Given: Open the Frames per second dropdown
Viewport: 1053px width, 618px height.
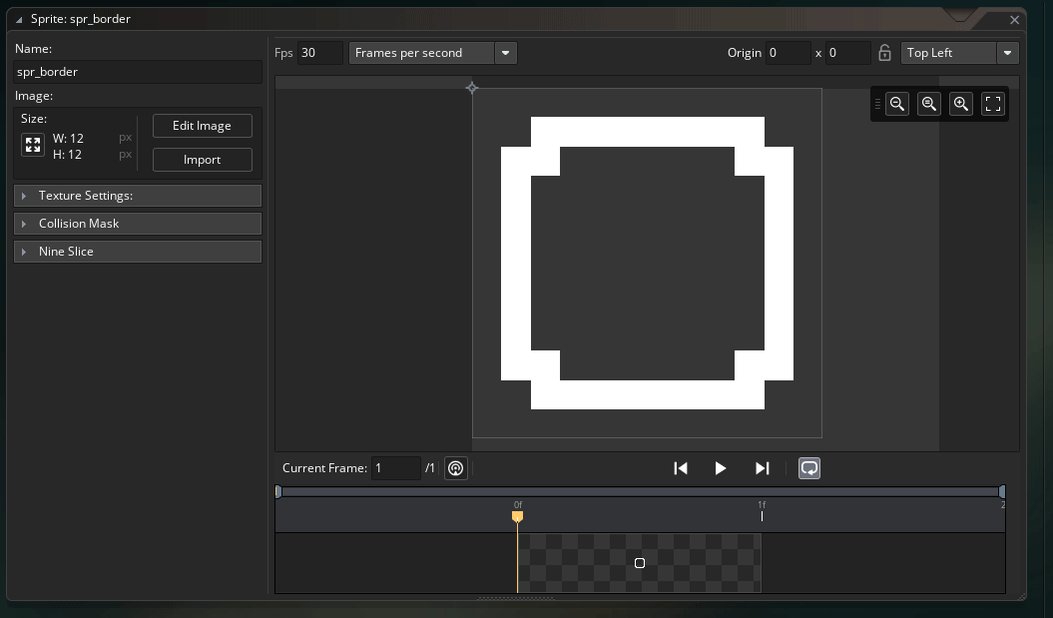Looking at the screenshot, I should [432, 53].
